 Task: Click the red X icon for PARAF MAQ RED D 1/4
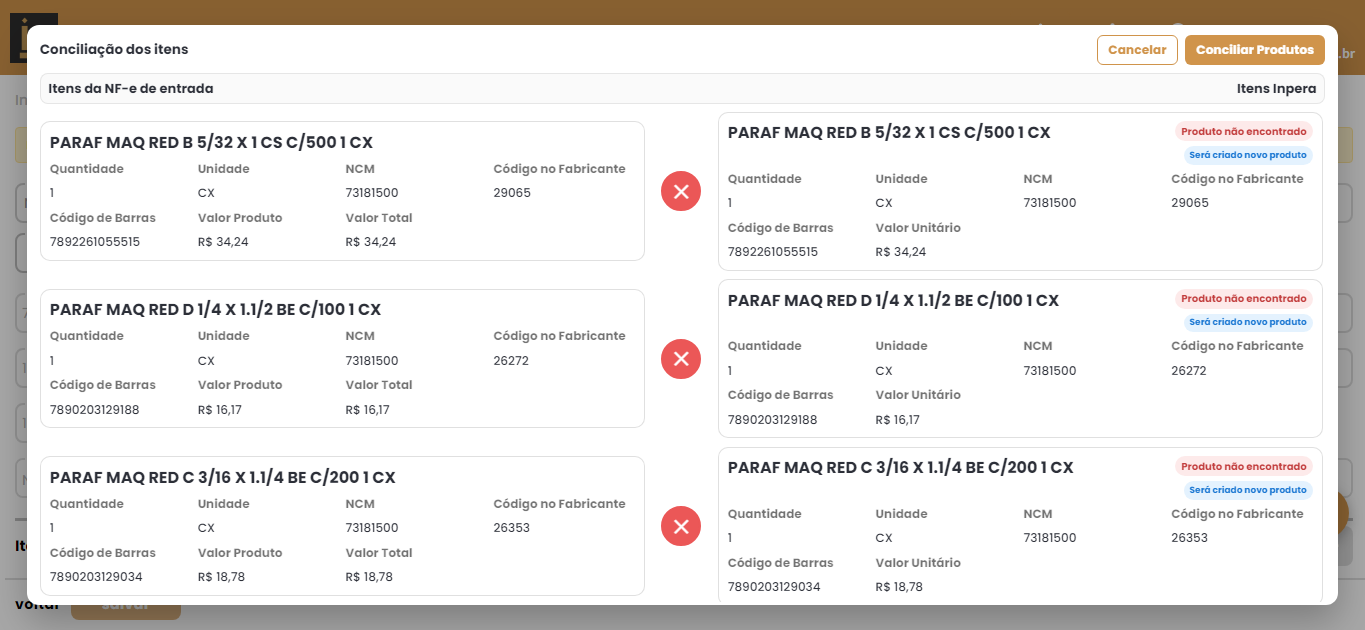[681, 359]
